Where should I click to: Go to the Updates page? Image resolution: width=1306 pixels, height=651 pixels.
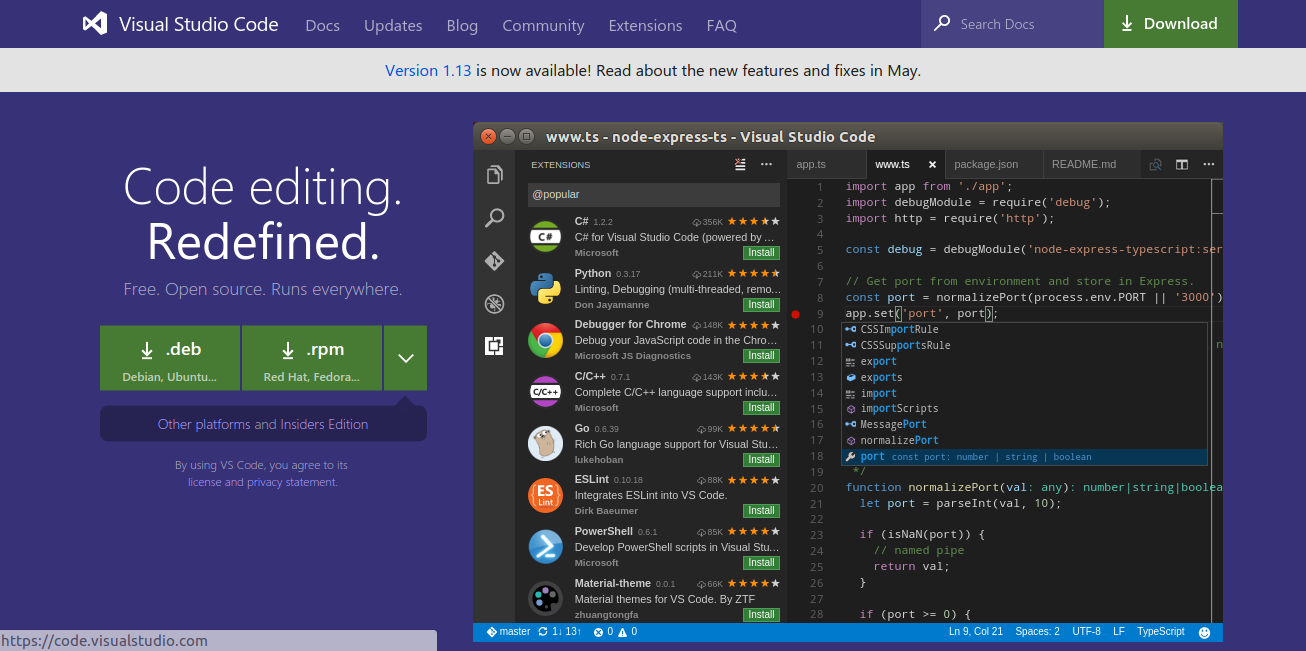pos(393,25)
